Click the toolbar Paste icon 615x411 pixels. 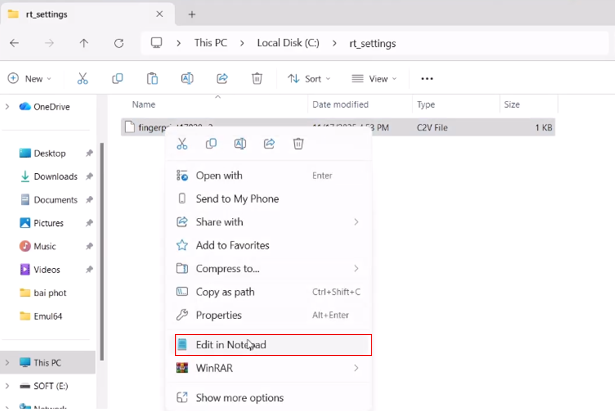pyautogui.click(x=152, y=78)
